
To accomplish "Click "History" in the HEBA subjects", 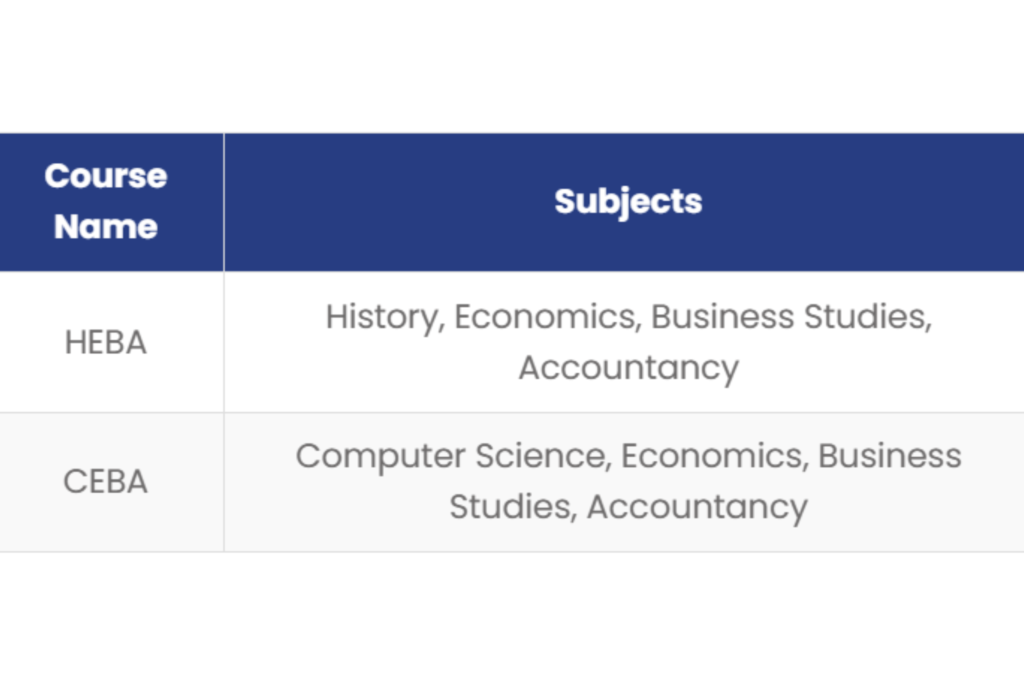I will pyautogui.click(x=383, y=317).
